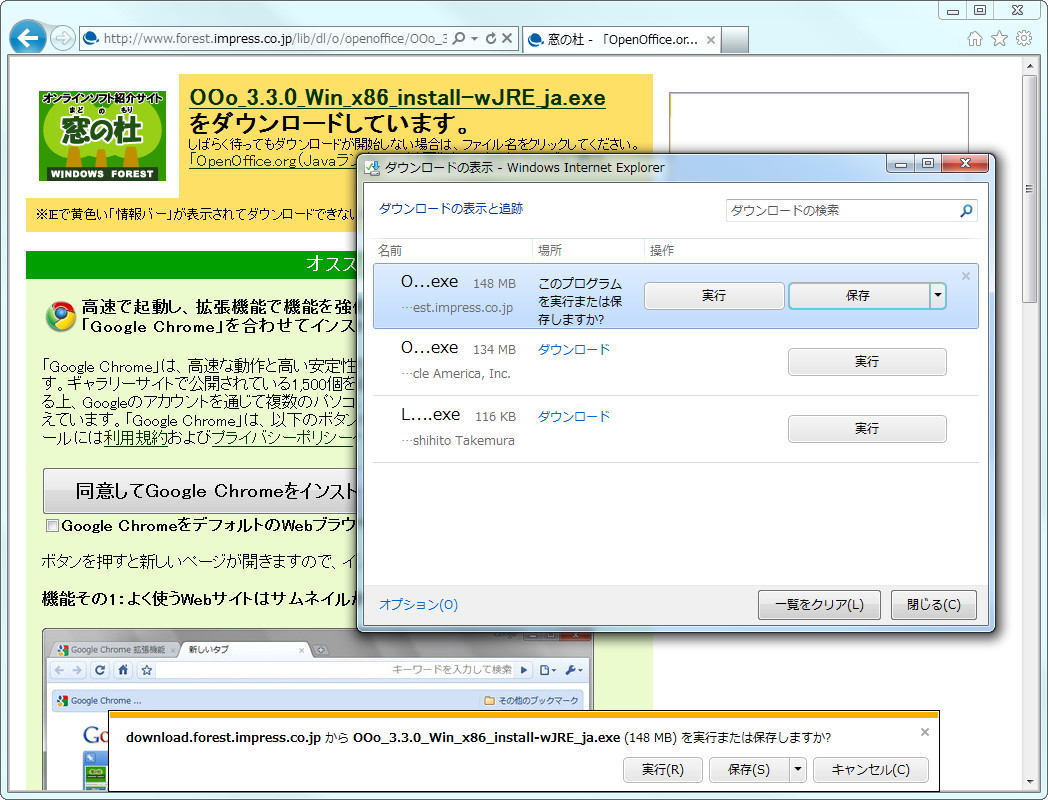
Task: Open the Tools gear icon
Action: coord(1022,38)
